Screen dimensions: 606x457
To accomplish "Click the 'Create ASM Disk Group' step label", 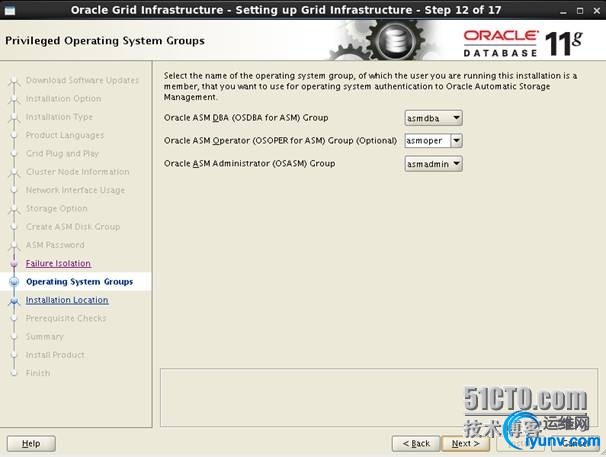I will click(x=73, y=227).
